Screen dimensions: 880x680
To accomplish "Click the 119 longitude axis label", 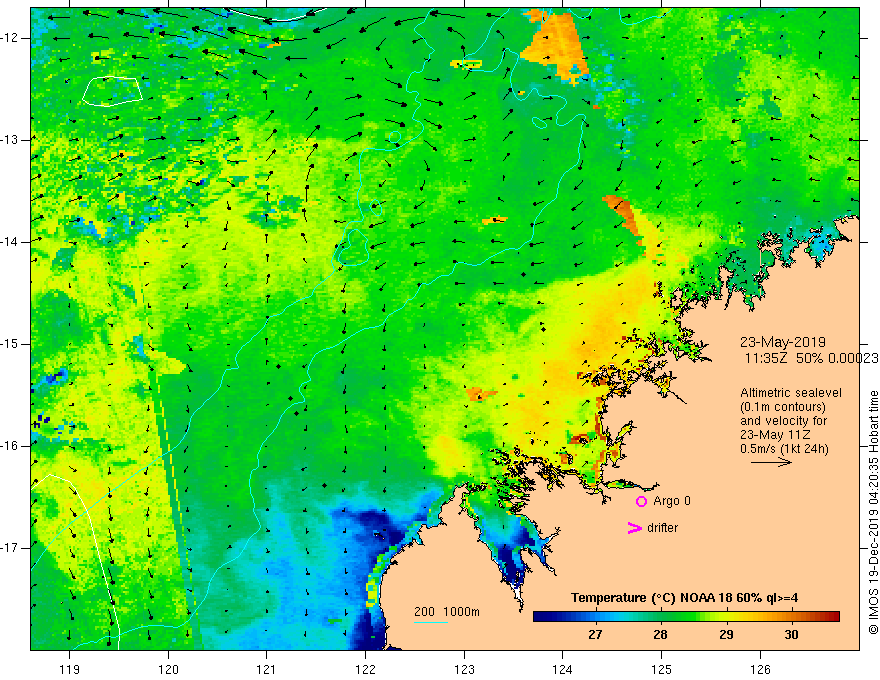I will tap(70, 669).
